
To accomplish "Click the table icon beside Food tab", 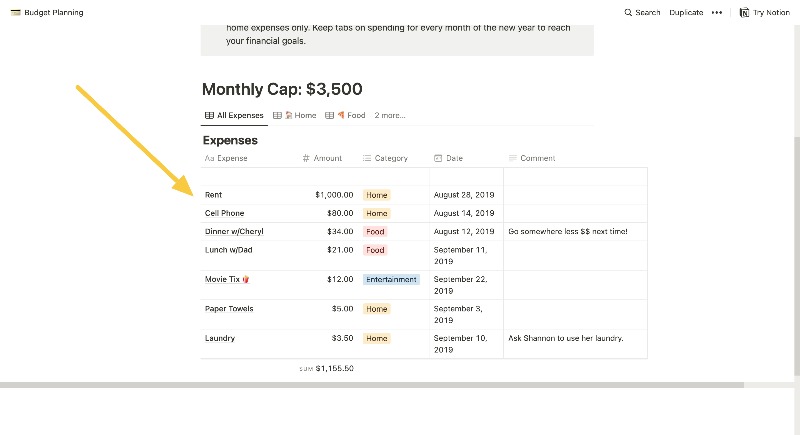I will point(330,115).
